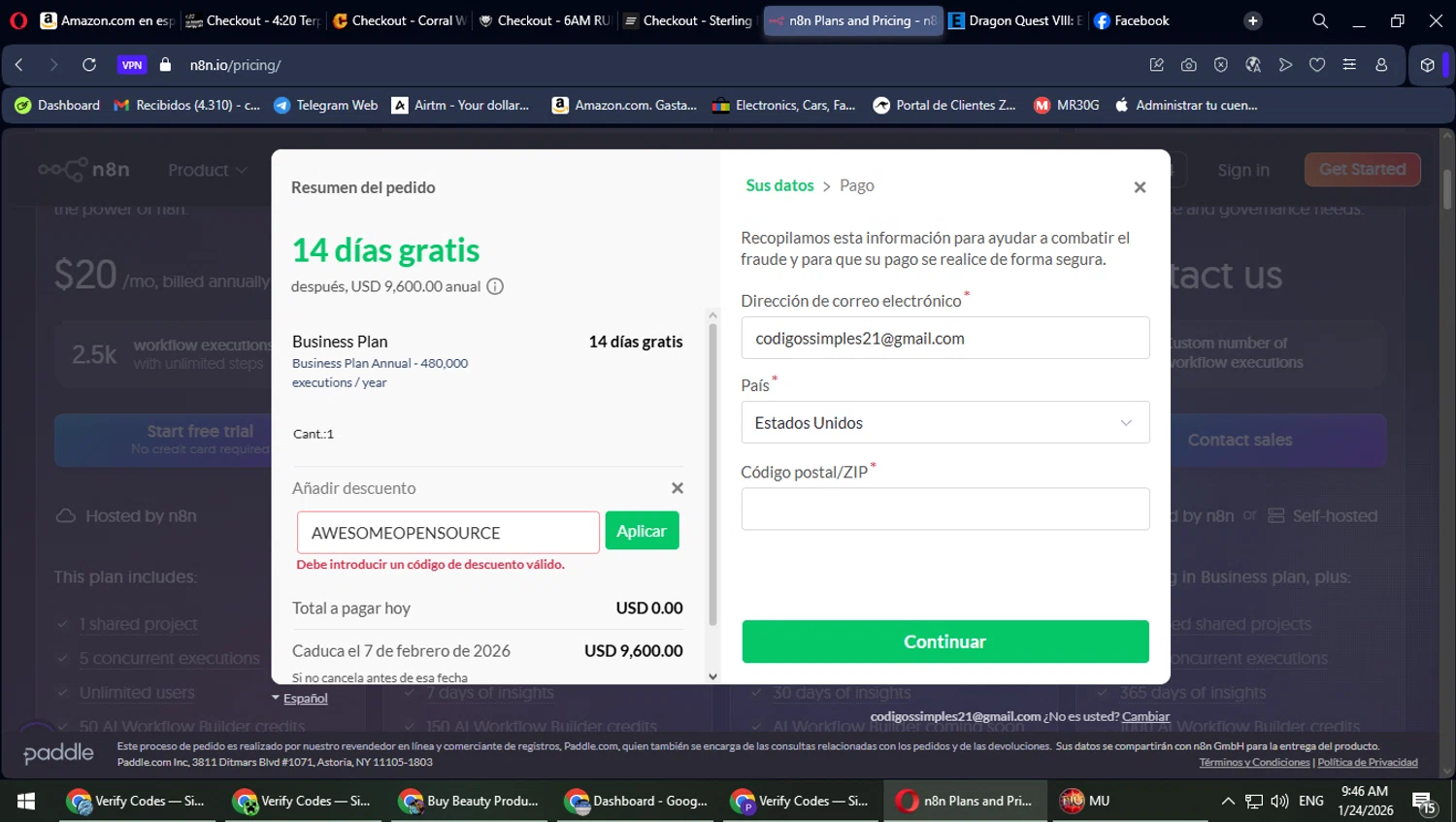Switch to Facebook tab
The width and height of the screenshot is (1456, 822).
click(x=1132, y=20)
